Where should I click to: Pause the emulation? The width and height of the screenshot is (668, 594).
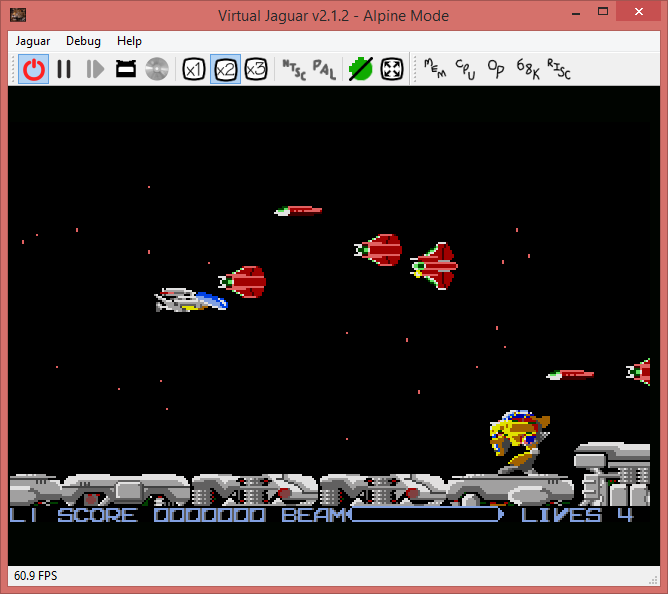[x=64, y=69]
